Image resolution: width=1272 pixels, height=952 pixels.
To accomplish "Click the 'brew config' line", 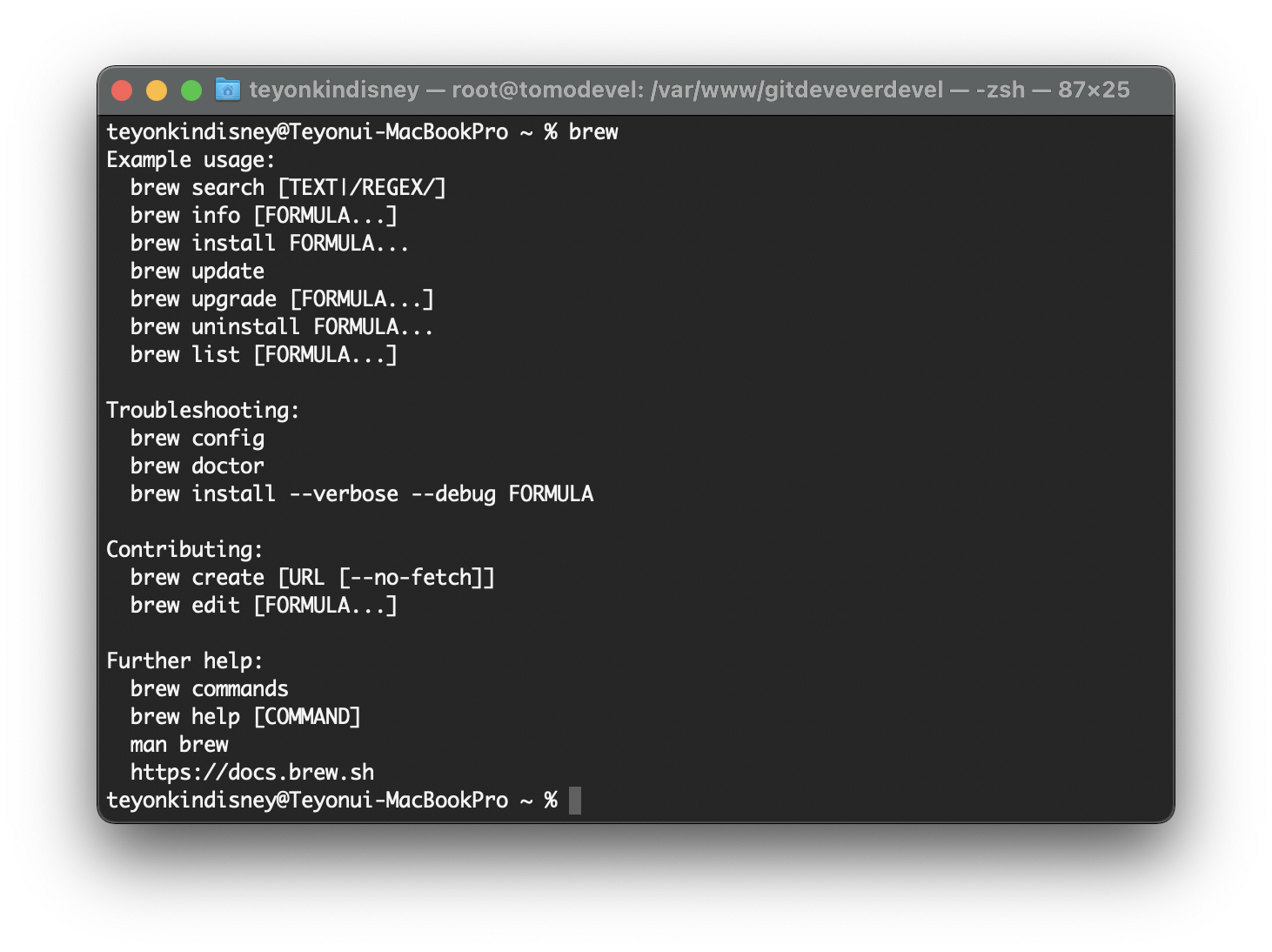I will pyautogui.click(x=197, y=438).
